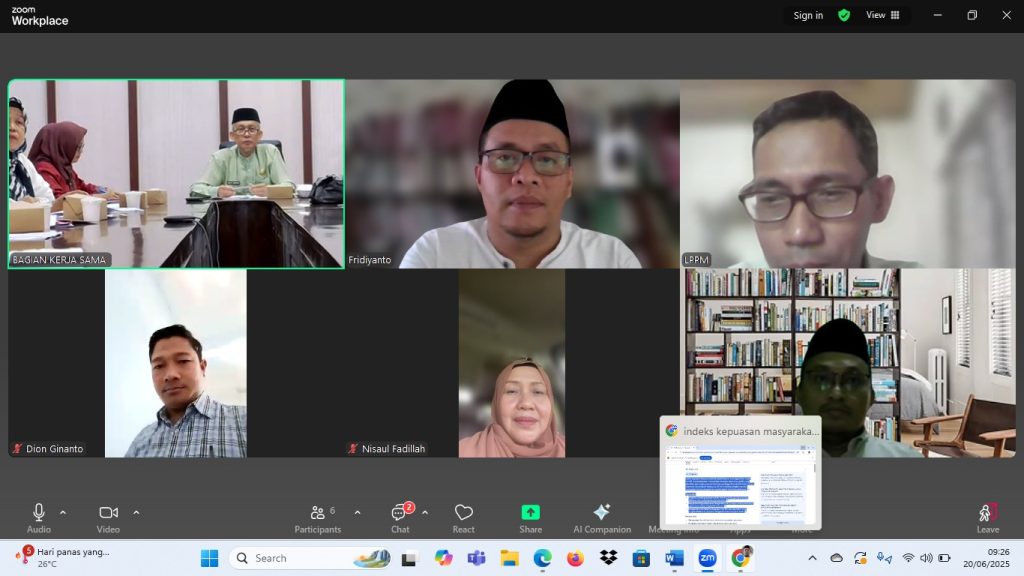Click the green encryption shield icon

point(844,15)
